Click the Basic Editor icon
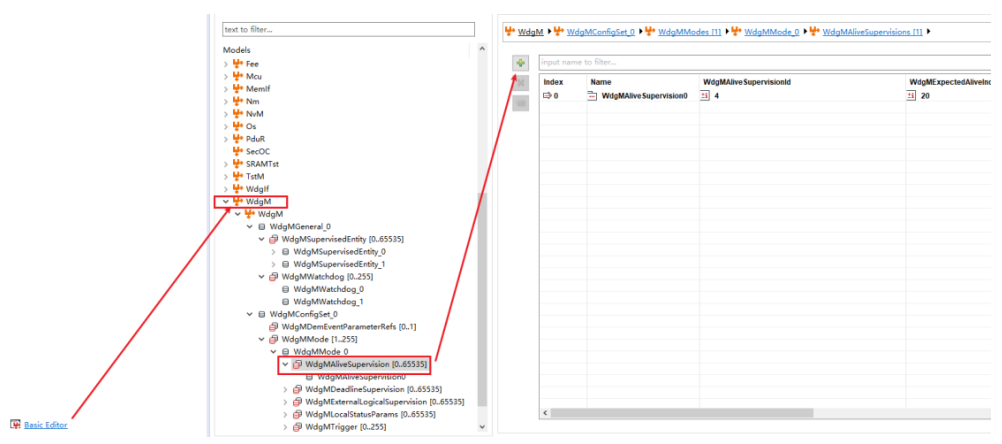The height and width of the screenshot is (444, 1002). (14, 425)
